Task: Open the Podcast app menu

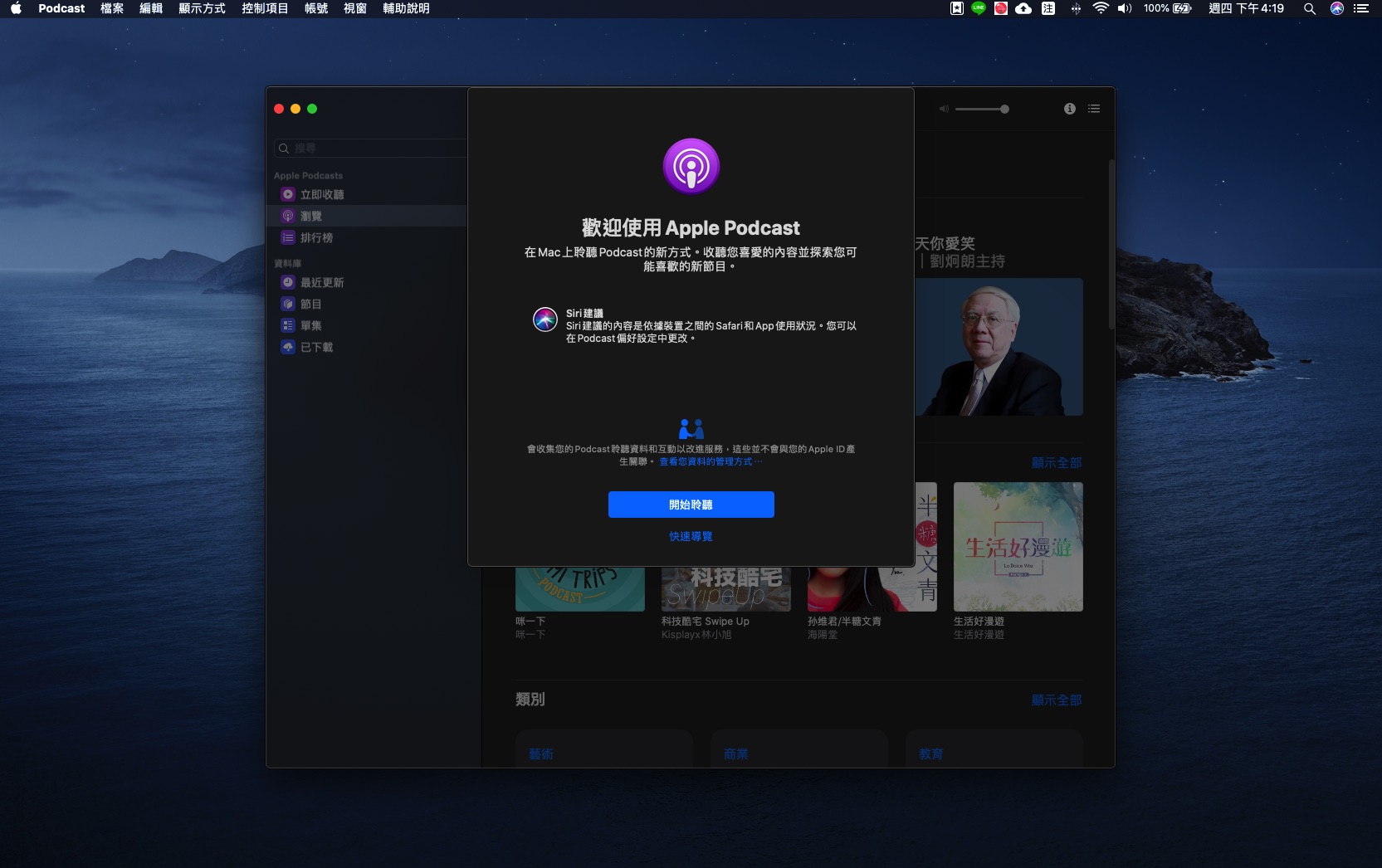Action: point(61,8)
